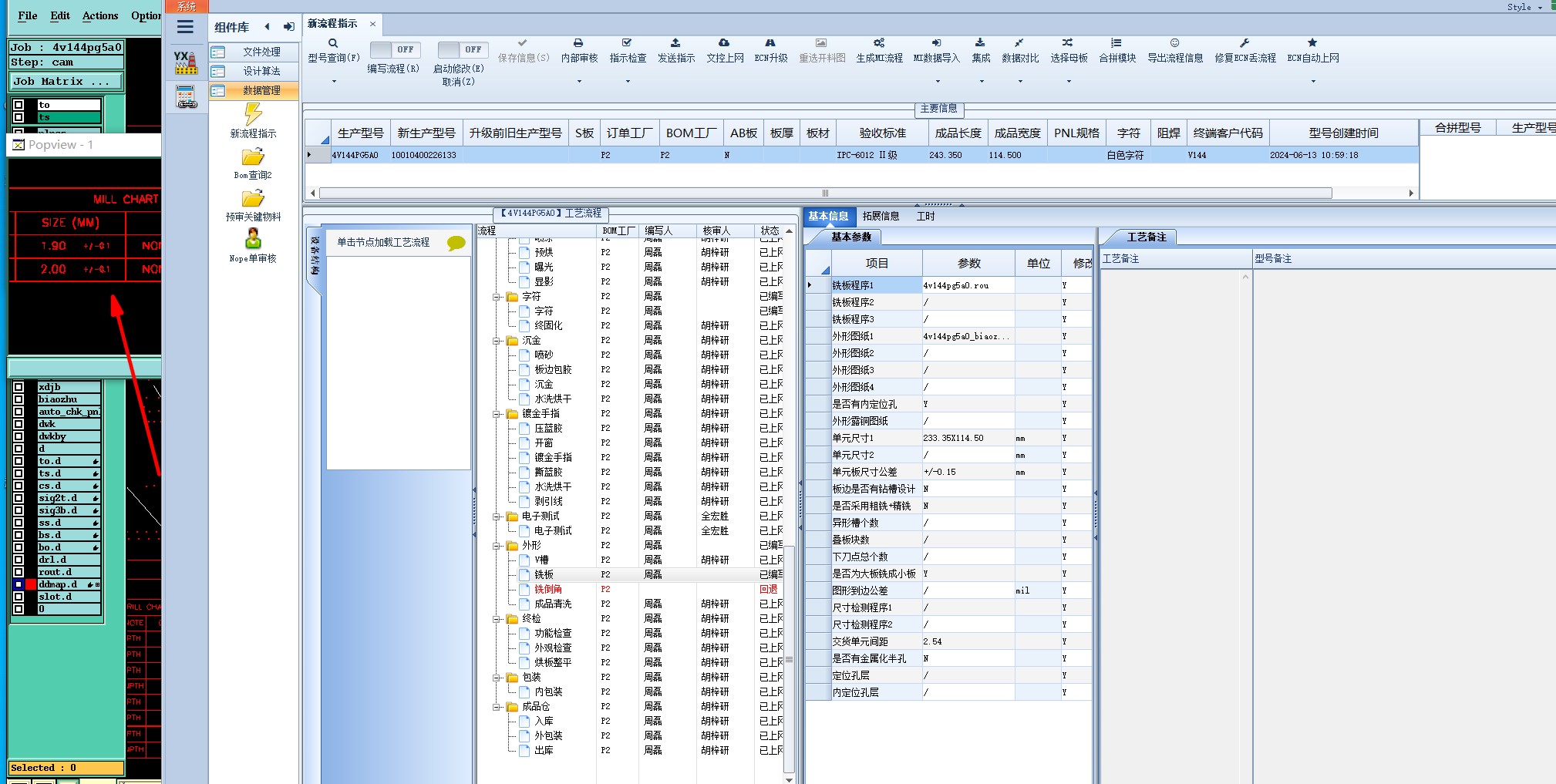The height and width of the screenshot is (784, 1556).
Task: Open the 文件处理 category
Action: click(254, 52)
